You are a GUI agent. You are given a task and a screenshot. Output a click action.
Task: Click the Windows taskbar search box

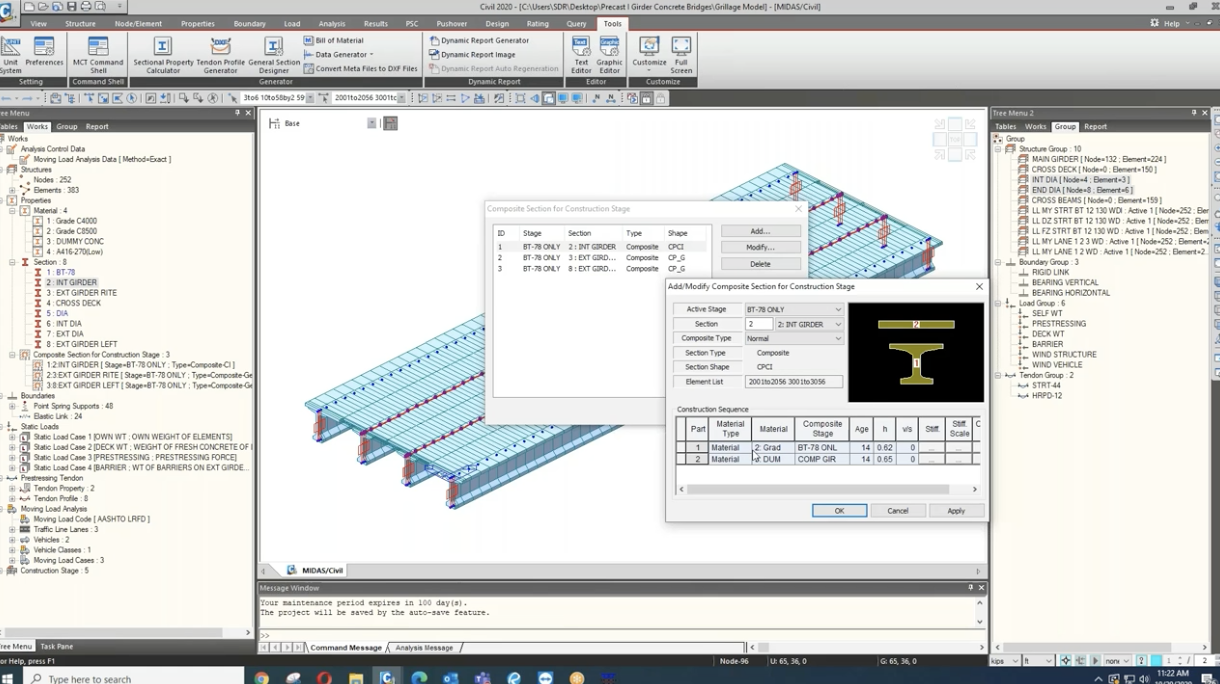click(x=132, y=677)
